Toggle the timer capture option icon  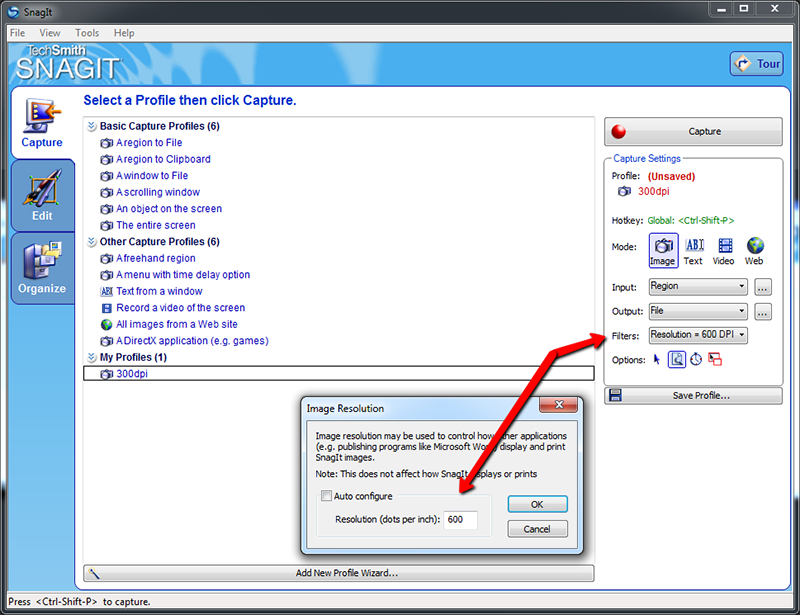(x=696, y=360)
